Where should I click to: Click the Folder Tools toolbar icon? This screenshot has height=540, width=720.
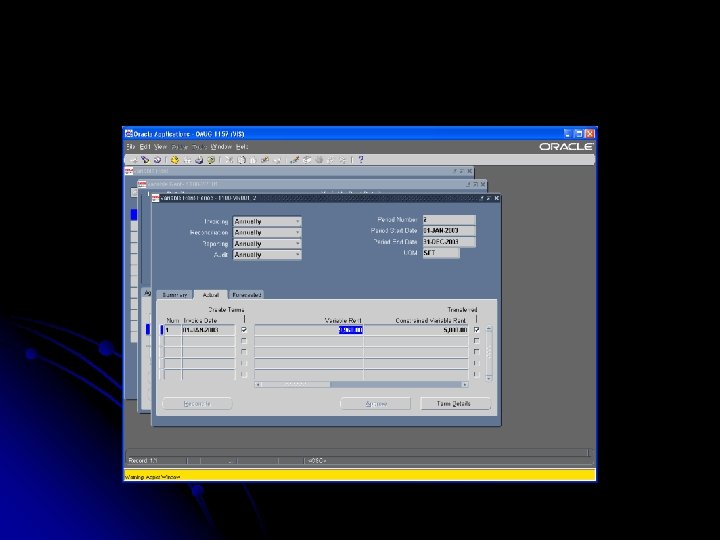coord(343,160)
